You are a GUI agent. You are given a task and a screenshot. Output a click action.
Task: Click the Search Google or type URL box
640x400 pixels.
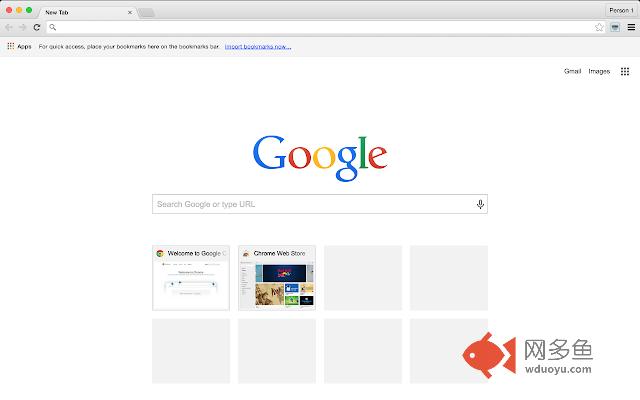tap(320, 204)
